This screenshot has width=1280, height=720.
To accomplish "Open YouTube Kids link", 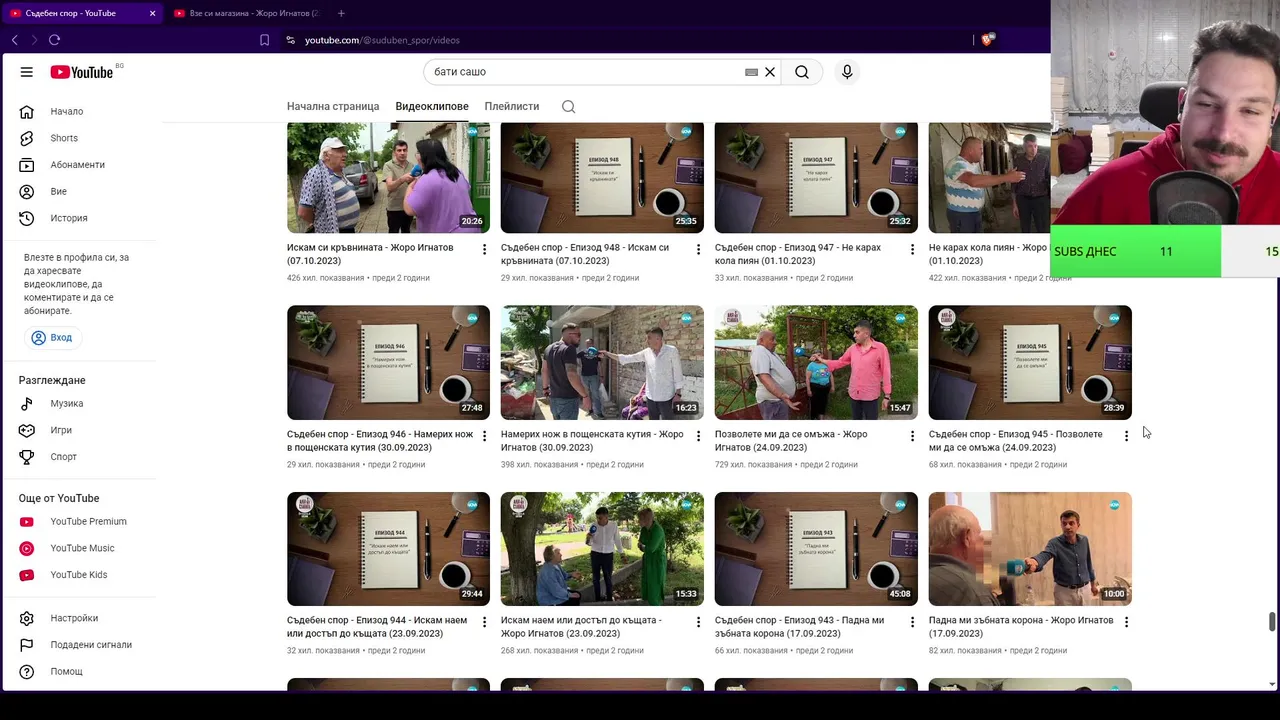I will point(80,575).
